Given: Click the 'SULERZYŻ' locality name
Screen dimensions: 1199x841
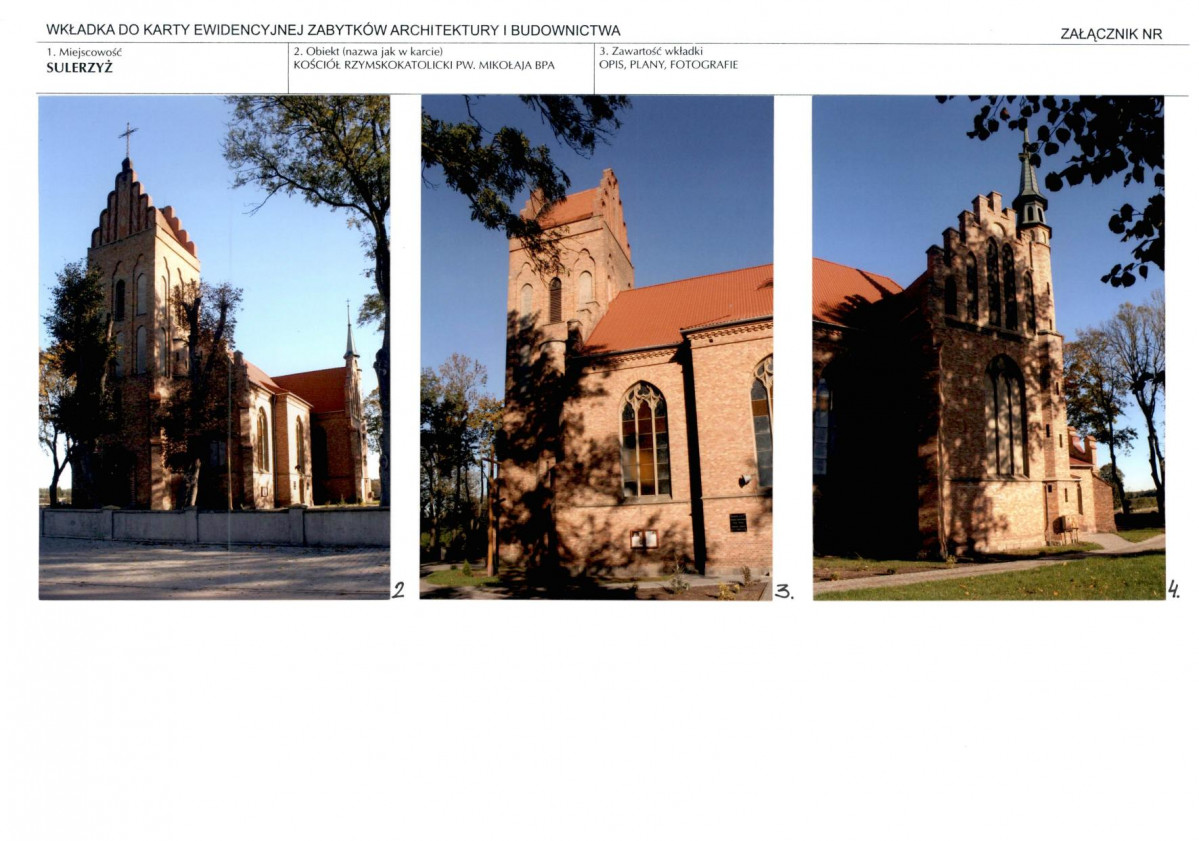Looking at the screenshot, I should tap(80, 67).
